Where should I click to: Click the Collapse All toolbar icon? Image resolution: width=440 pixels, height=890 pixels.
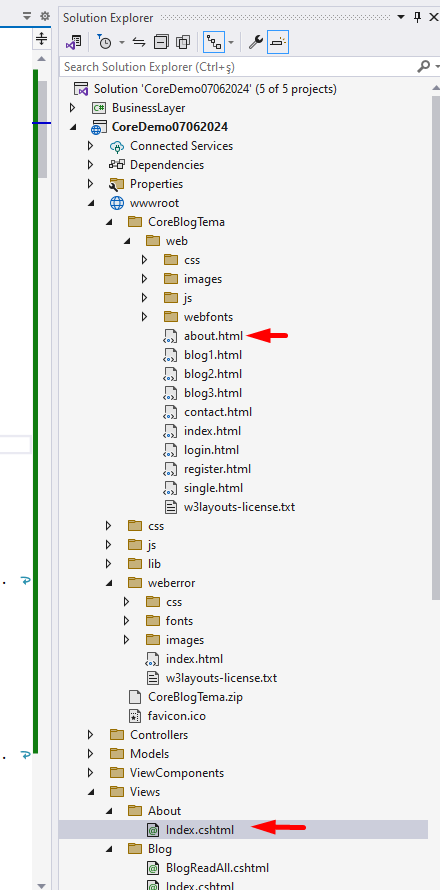point(162,43)
